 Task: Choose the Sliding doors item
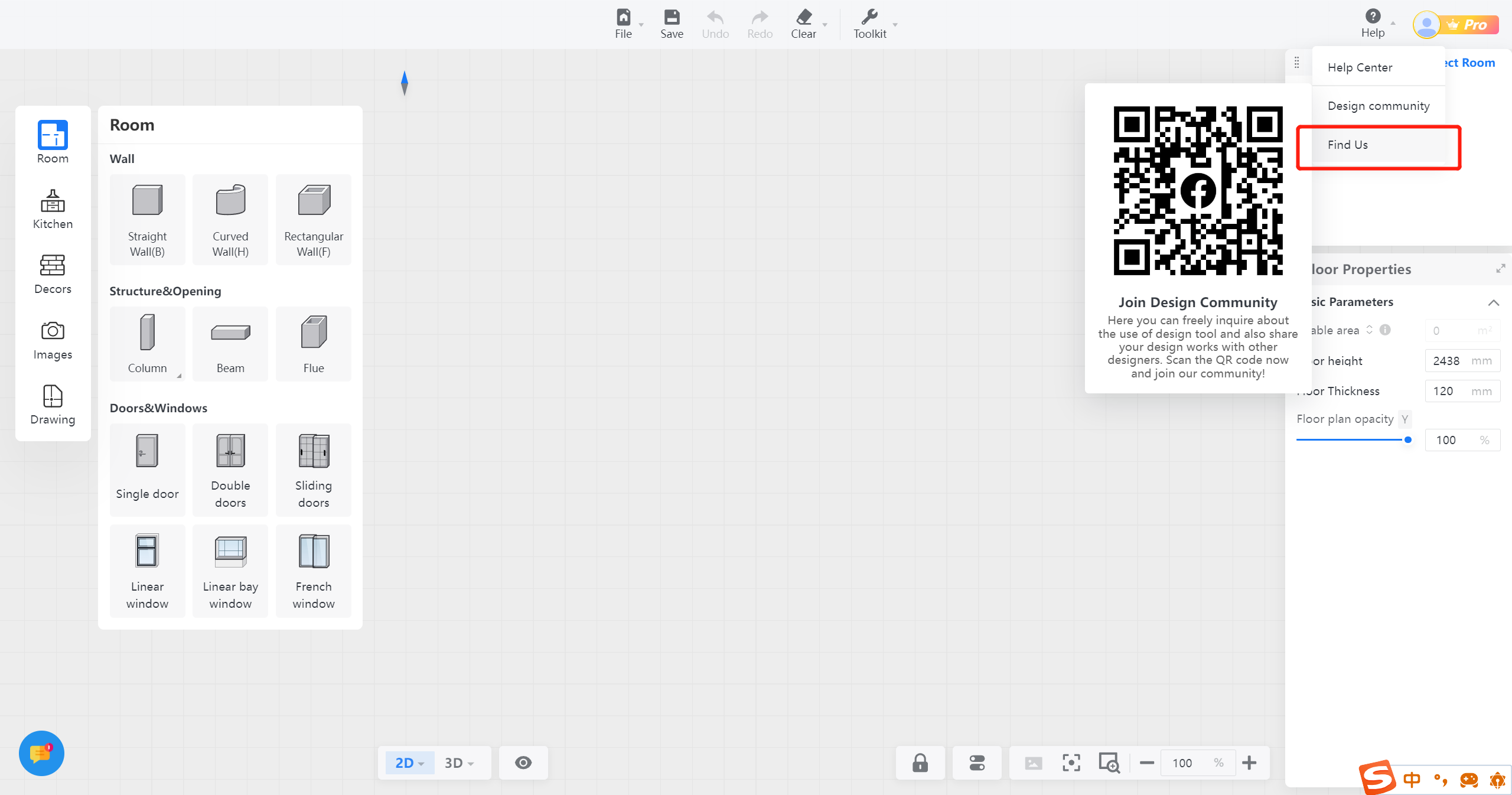pos(314,470)
